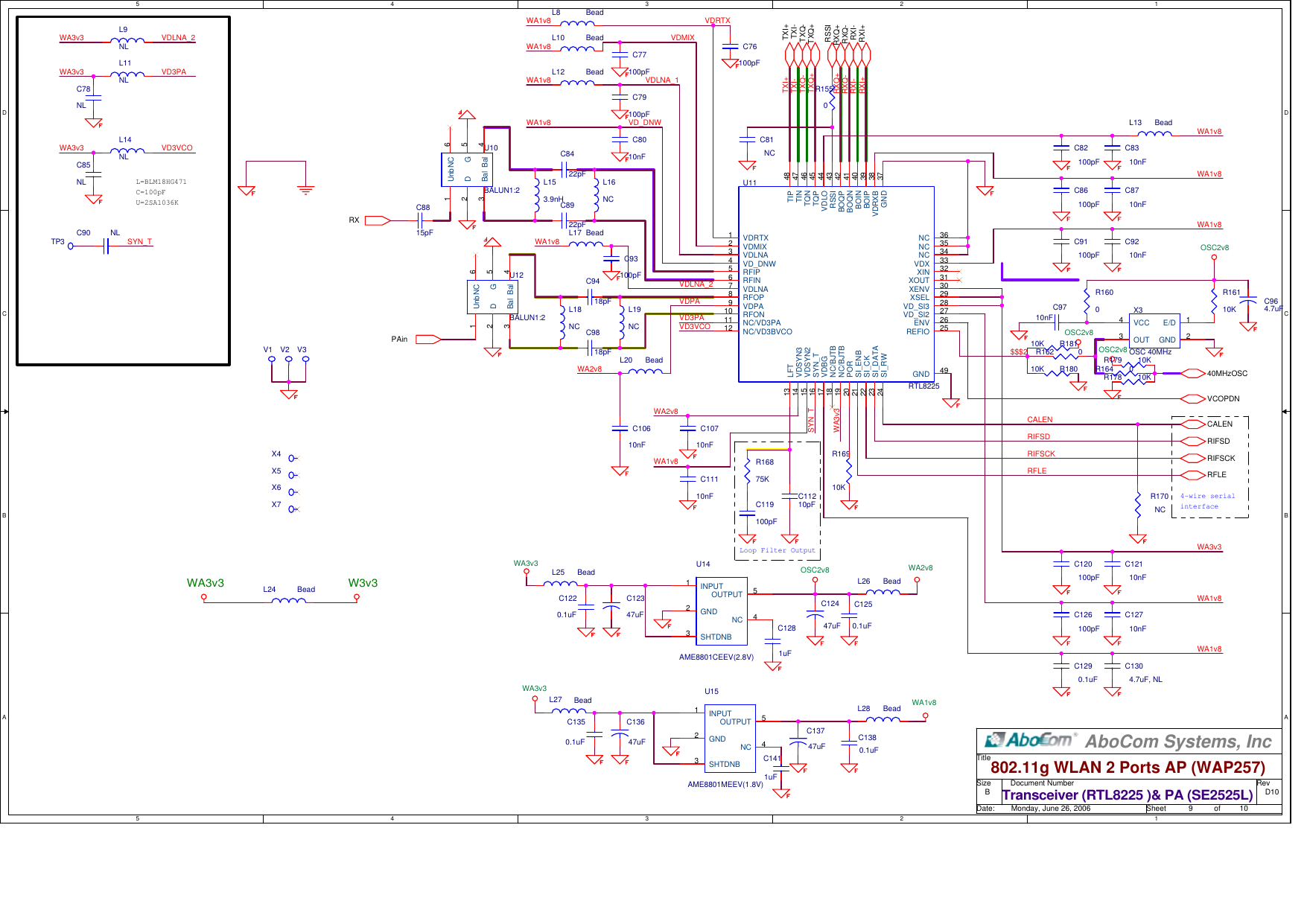Click the L9 inductor symbol
Image resolution: width=1307 pixels, height=924 pixels.
coord(127,40)
